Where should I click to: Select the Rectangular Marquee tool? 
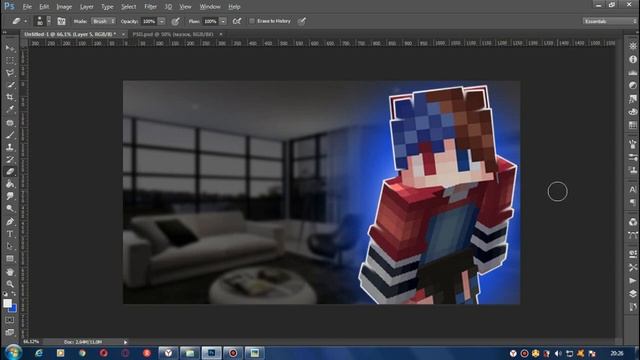[x=10, y=60]
